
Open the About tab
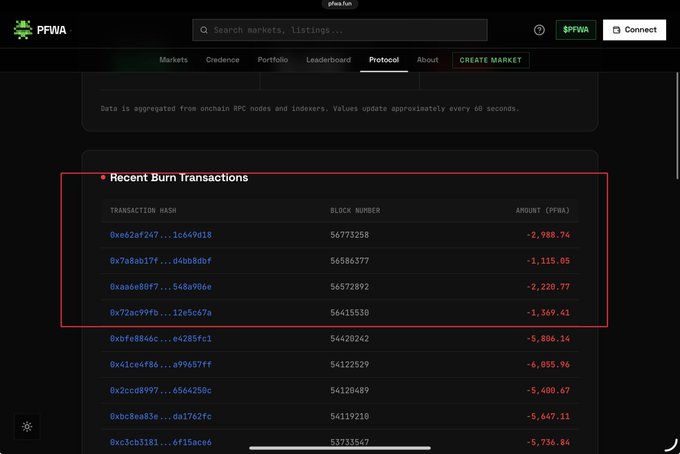click(x=427, y=60)
